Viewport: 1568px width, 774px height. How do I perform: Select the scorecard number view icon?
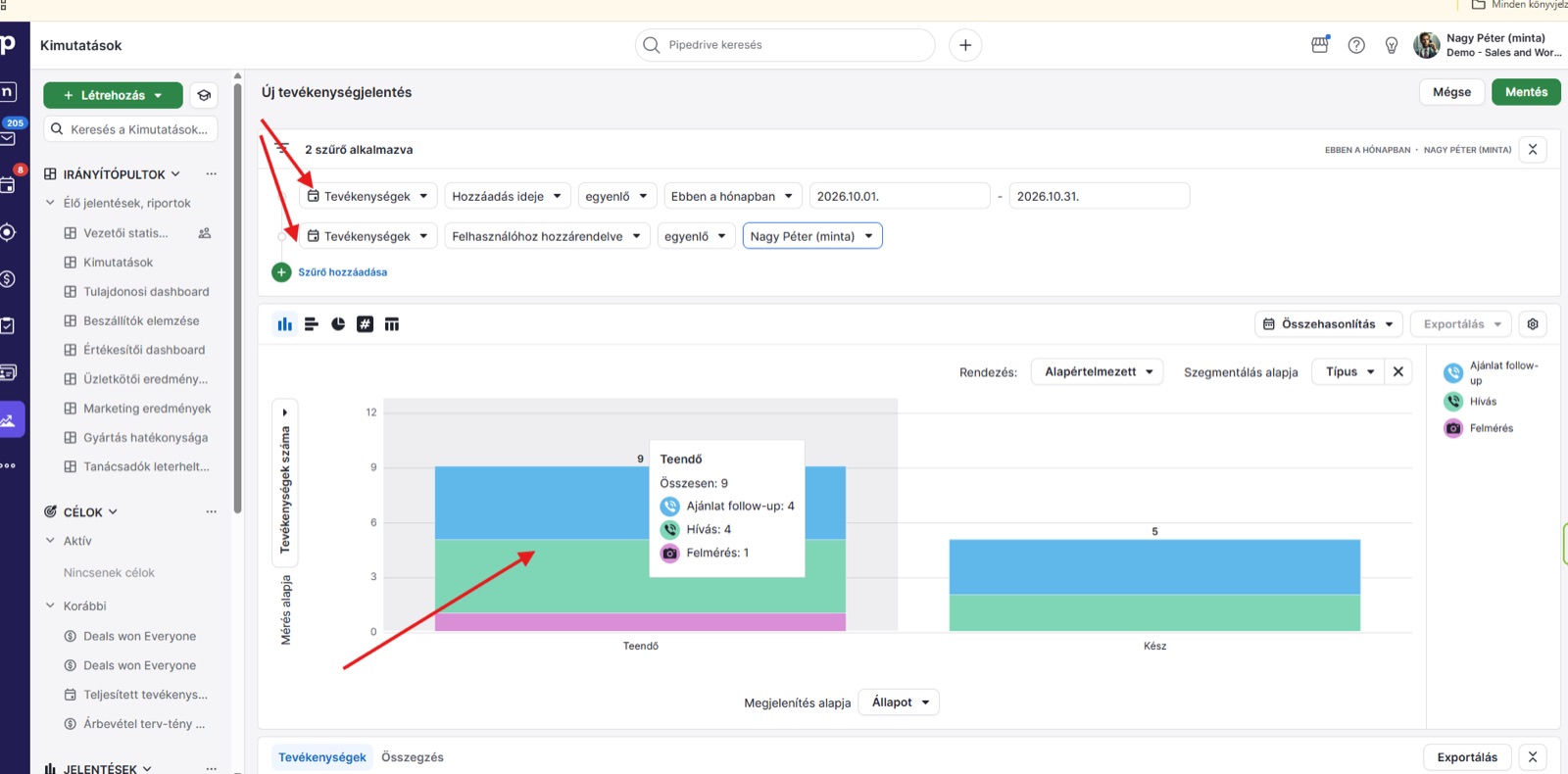(x=365, y=324)
